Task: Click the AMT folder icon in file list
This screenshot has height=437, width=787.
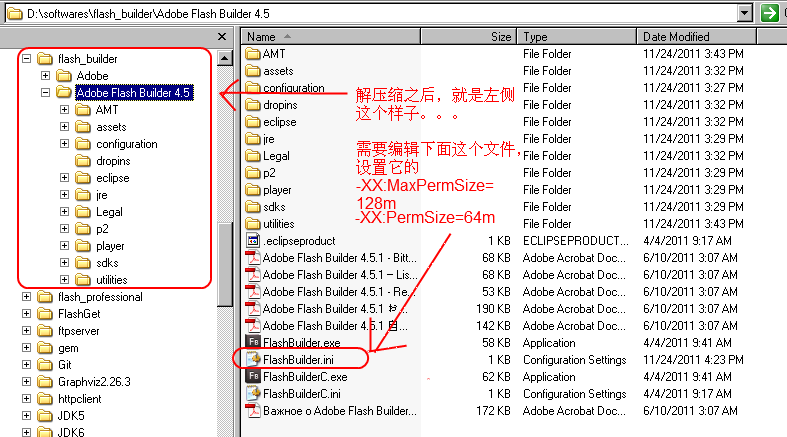Action: point(253,53)
